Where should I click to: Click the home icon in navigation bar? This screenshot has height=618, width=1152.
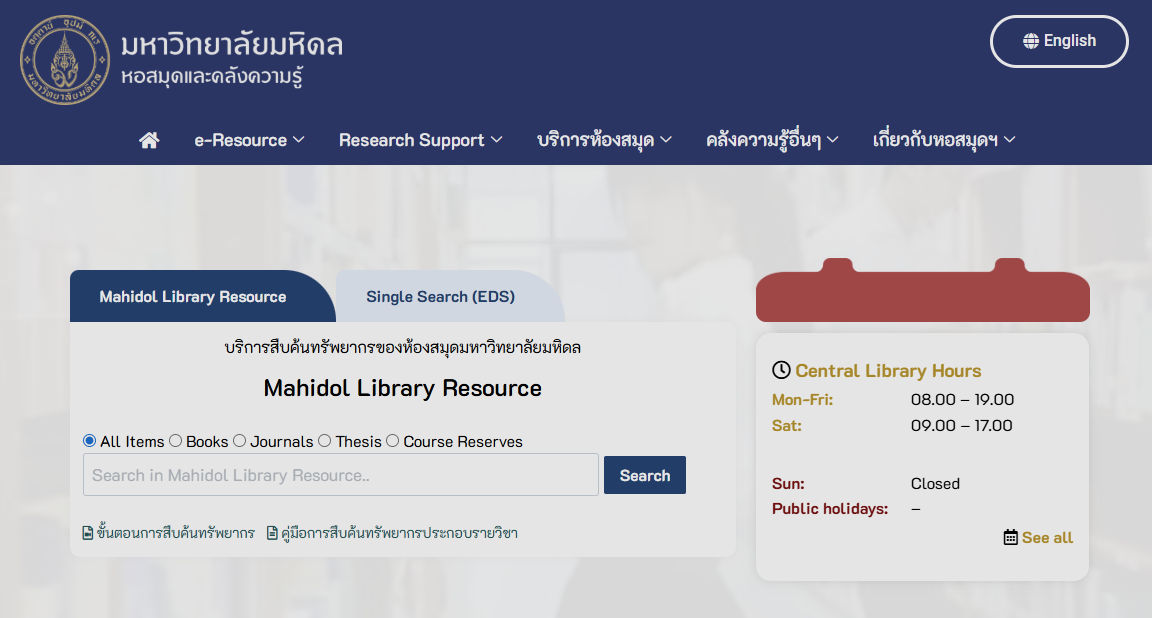pyautogui.click(x=149, y=140)
